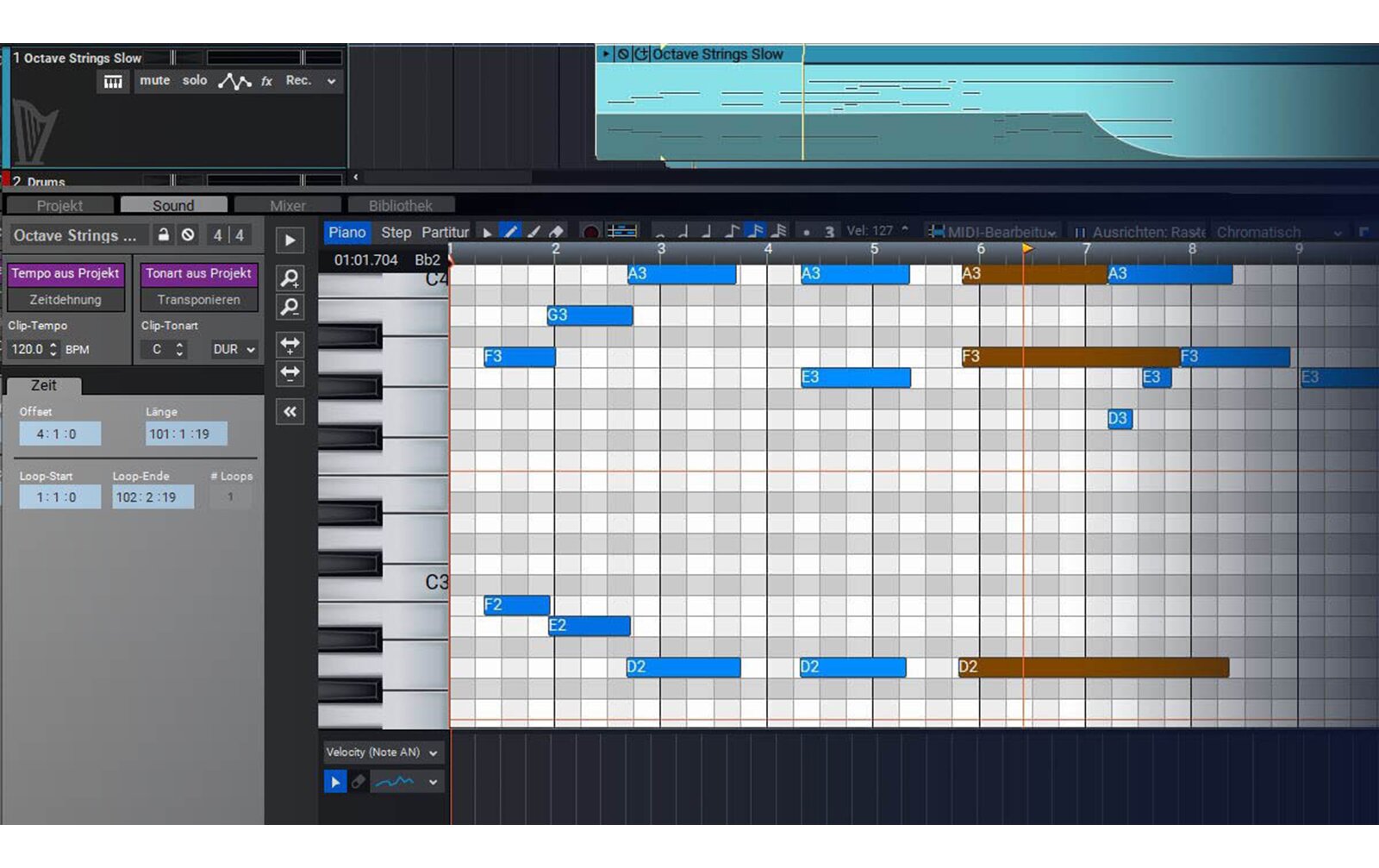Viewport: 1379px width, 868px height.
Task: Edit the Länge 101:1:19 field
Action: [x=186, y=434]
